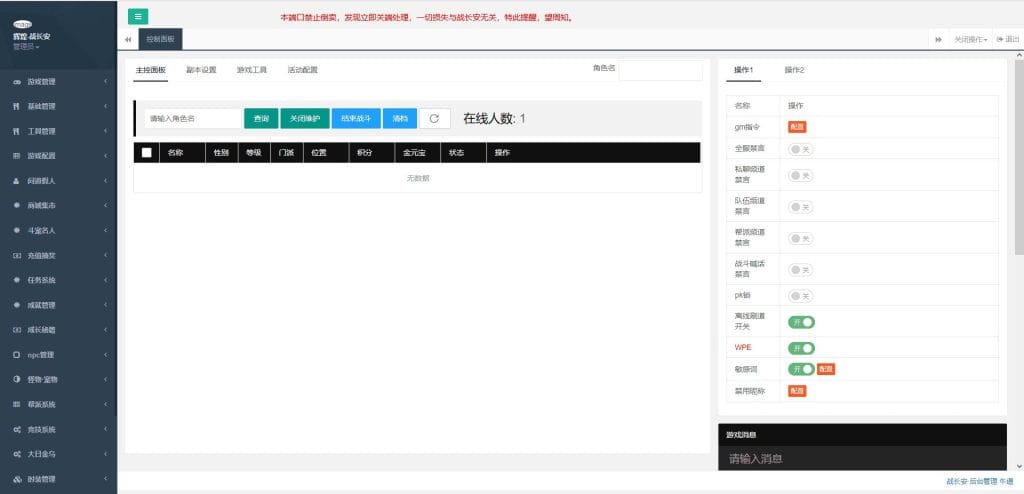
Task: Open the 管理员 user dropdown
Action: coord(26,47)
